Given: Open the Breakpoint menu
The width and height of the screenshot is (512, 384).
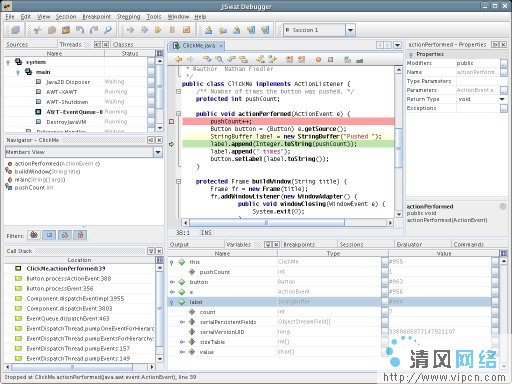Looking at the screenshot, I should click(x=96, y=17).
